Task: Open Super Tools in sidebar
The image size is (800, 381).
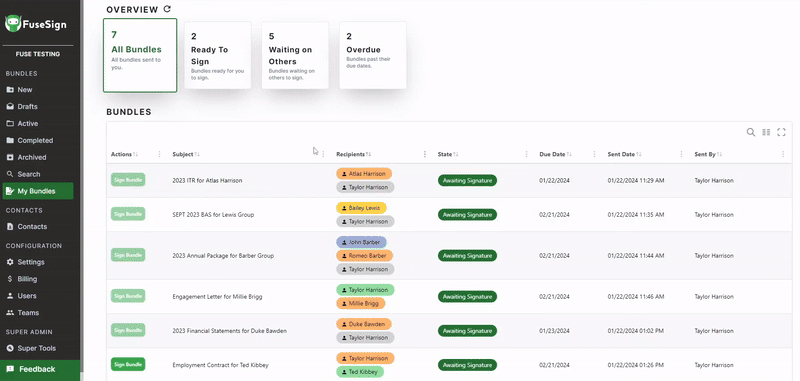Action: point(37,348)
